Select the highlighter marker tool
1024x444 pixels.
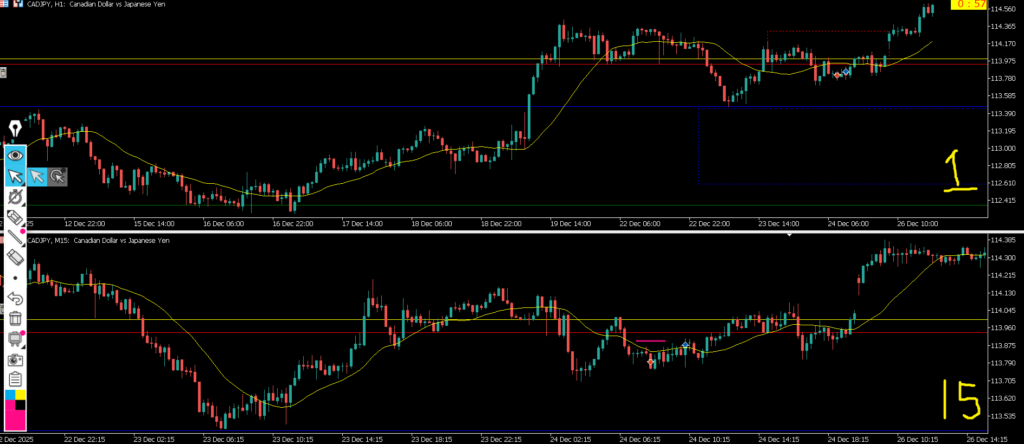click(15, 217)
